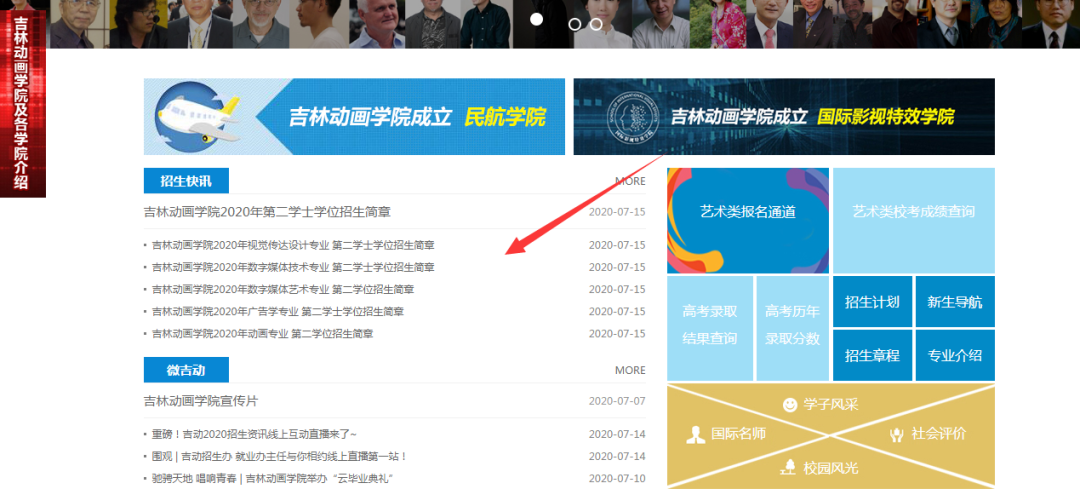Screen dimensions: 1080x489
Task: Expand MORE next to 招生快讯
Action: coord(630,181)
